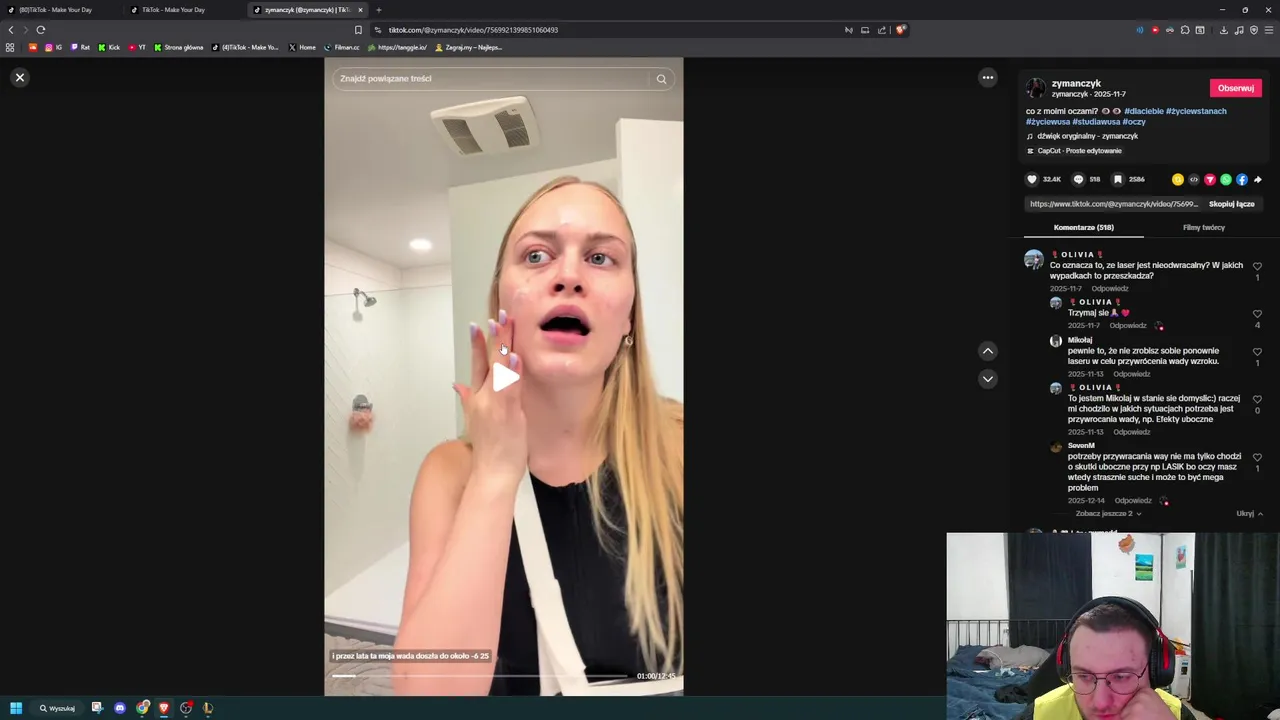Click the embed code share icon
The image size is (1280, 720).
[x=1193, y=180]
